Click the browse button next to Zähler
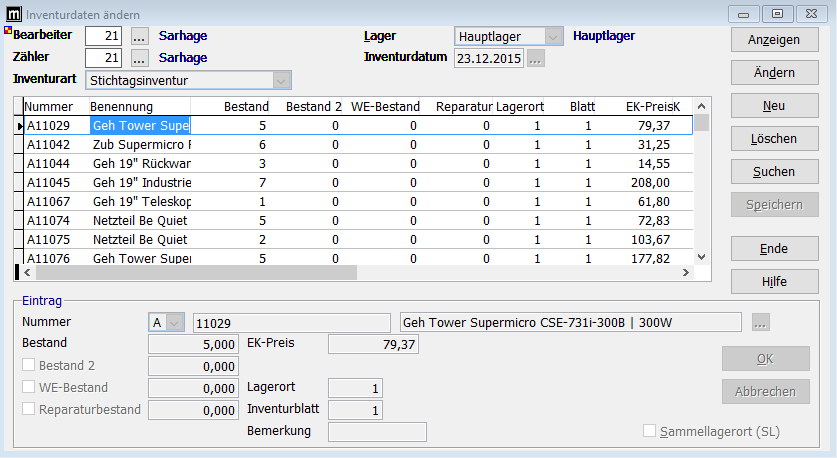The width and height of the screenshot is (837, 458). [139, 58]
